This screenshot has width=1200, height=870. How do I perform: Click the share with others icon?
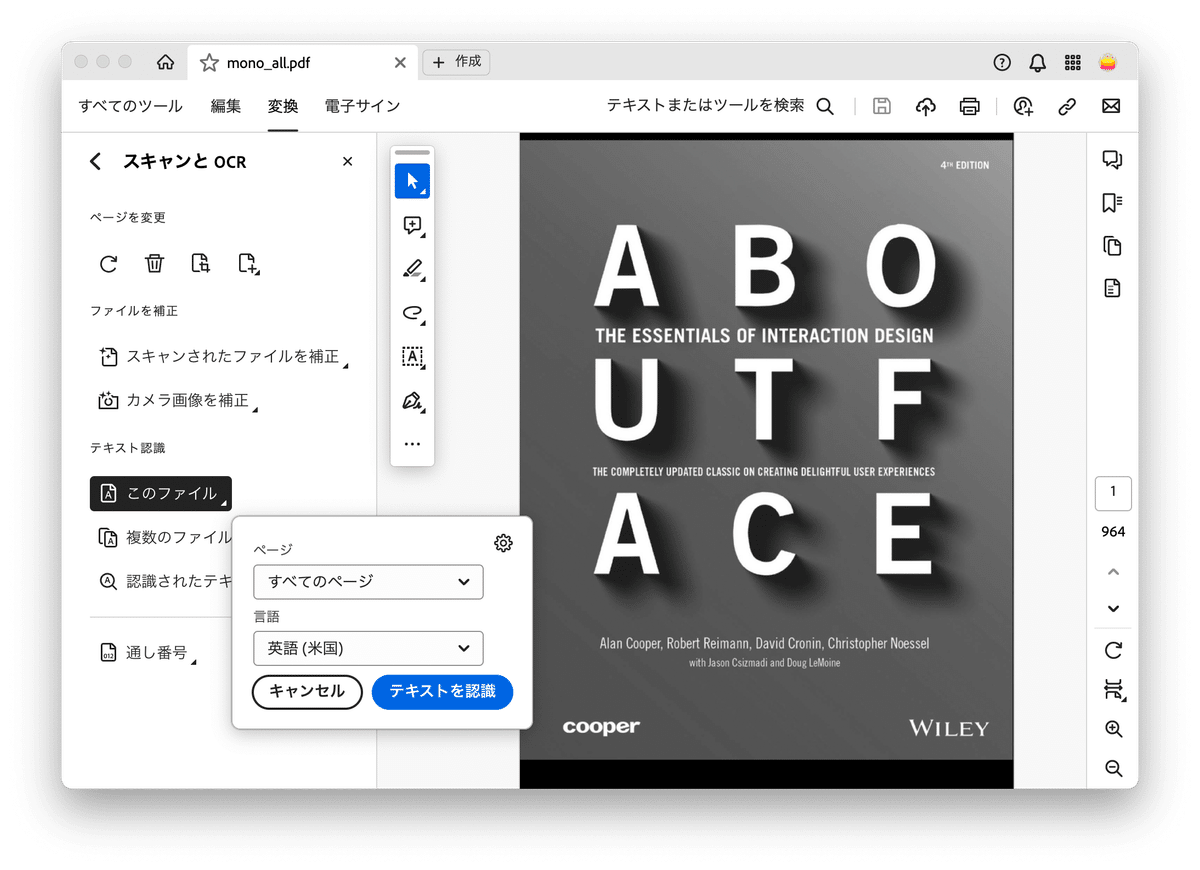pos(1023,106)
